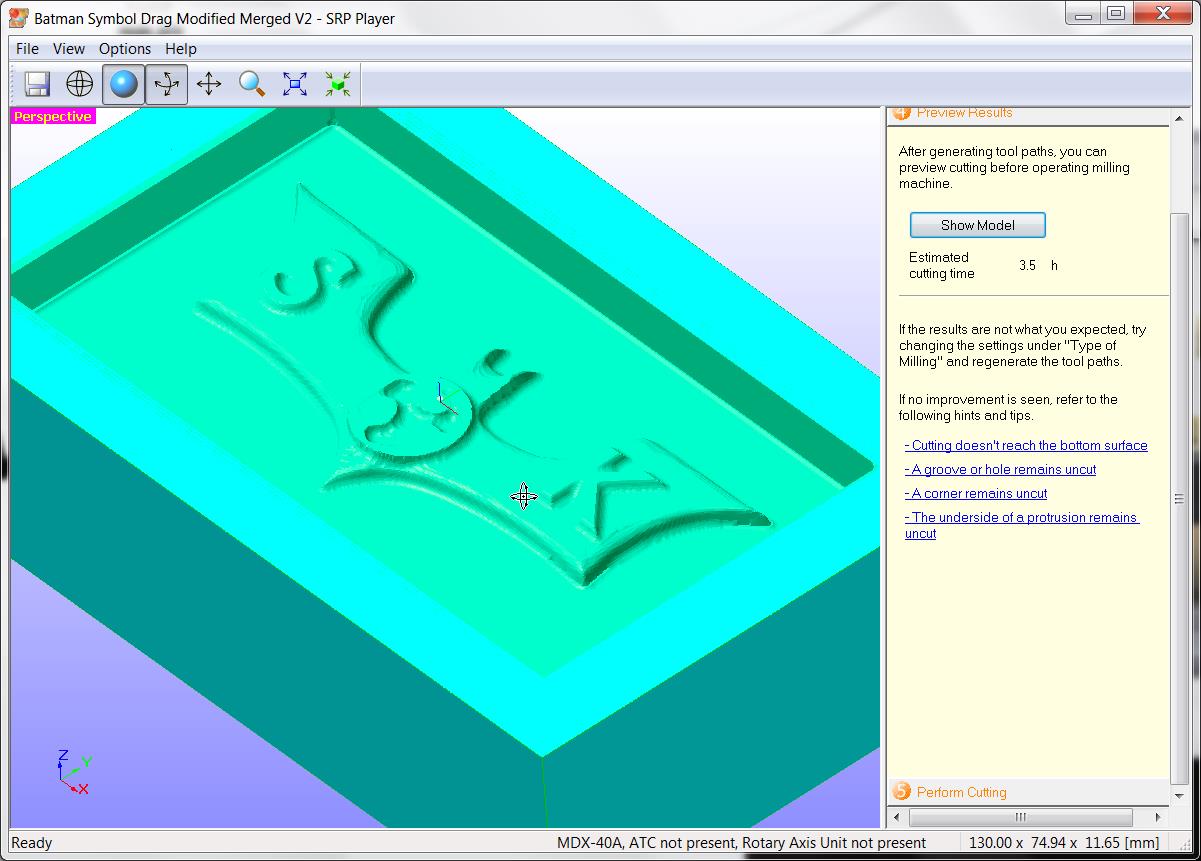Open 'A corner remains uncut' hint
Viewport: 1201px width, 861px height.
click(976, 494)
